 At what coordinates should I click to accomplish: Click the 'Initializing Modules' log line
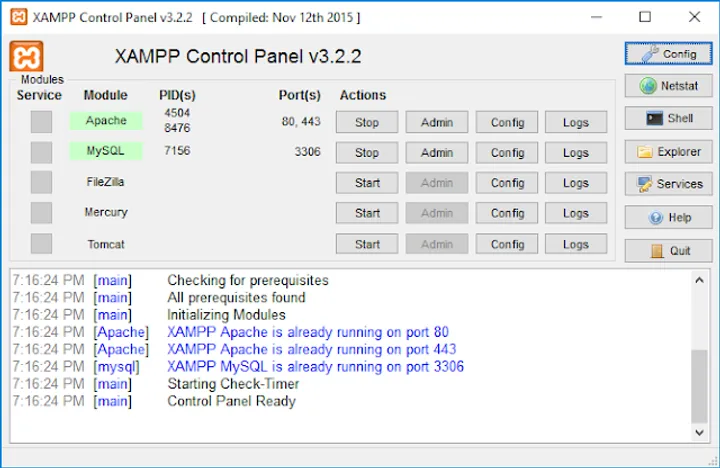click(226, 315)
